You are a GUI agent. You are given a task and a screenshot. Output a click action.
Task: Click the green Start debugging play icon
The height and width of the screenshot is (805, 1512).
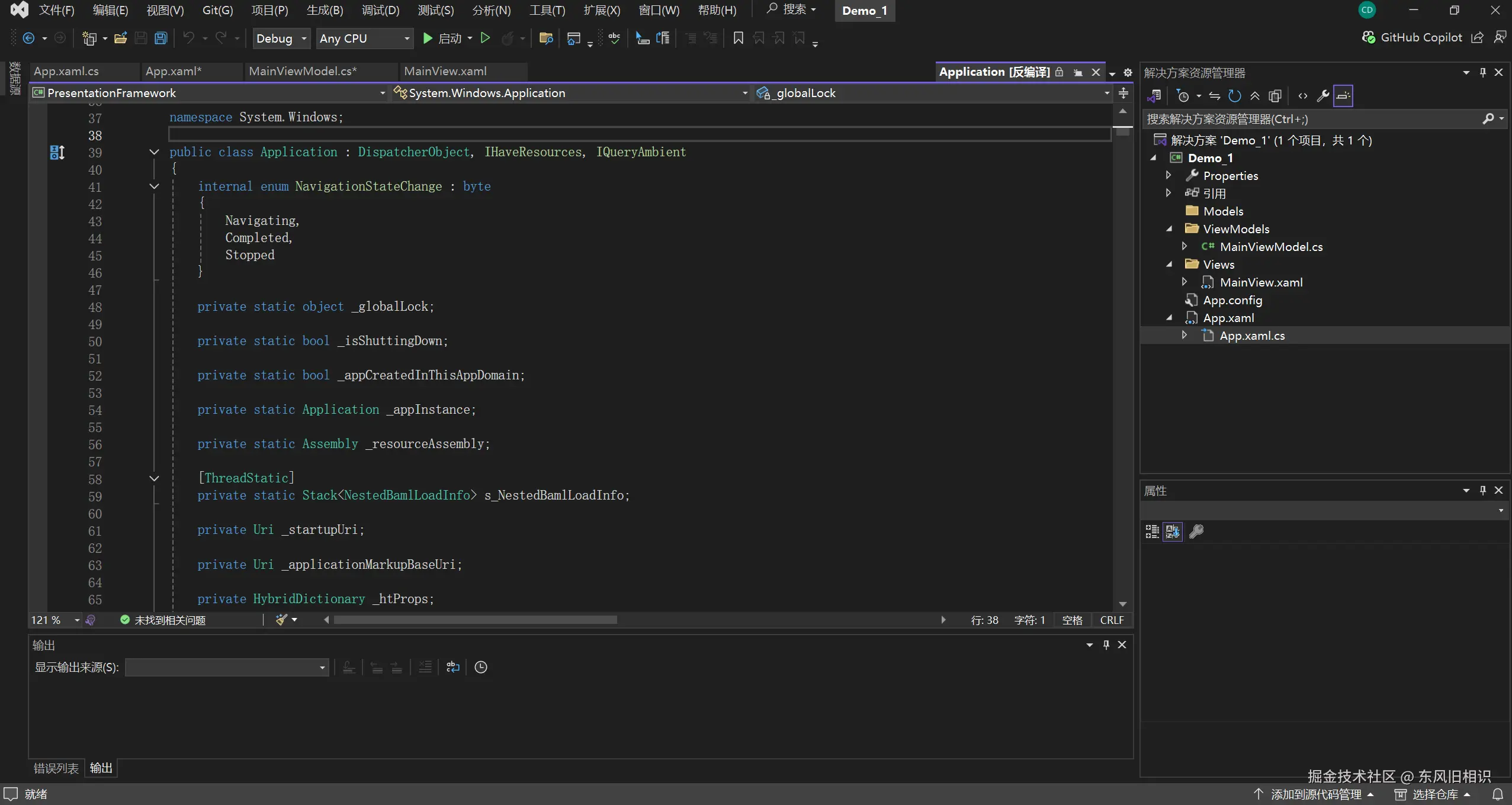[427, 38]
